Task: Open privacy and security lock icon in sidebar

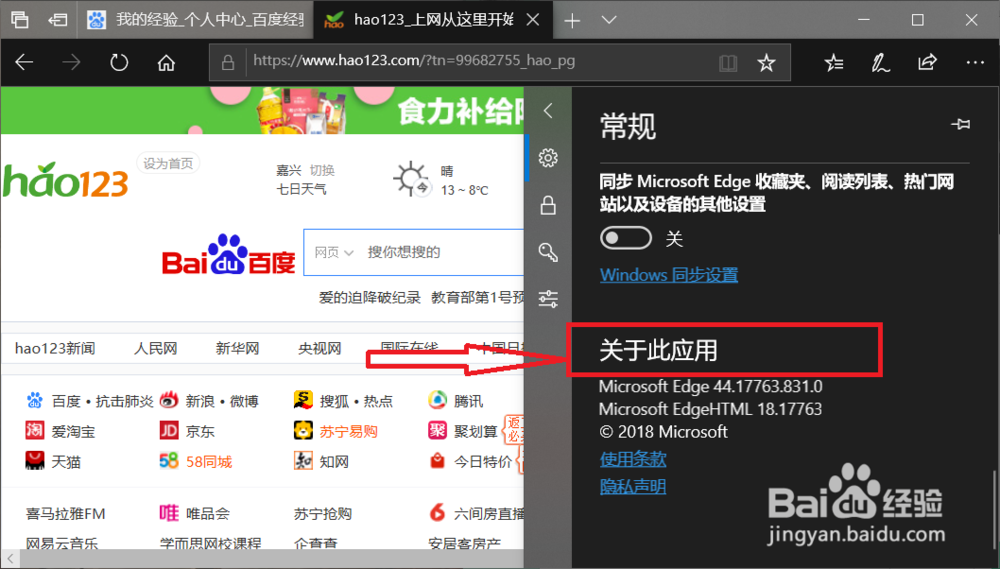Action: [548, 205]
